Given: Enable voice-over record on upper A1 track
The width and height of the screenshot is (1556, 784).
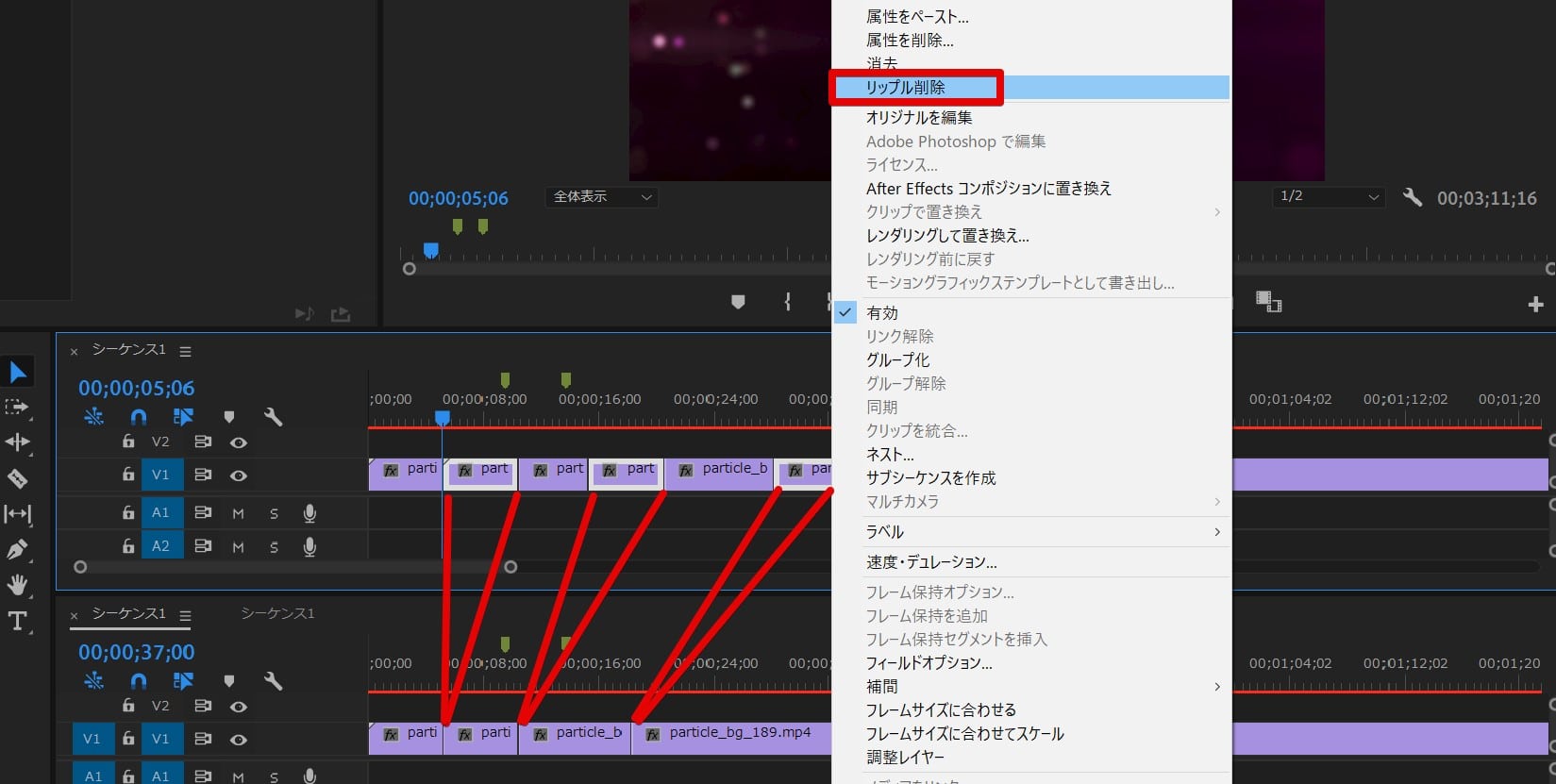Looking at the screenshot, I should click(x=310, y=513).
